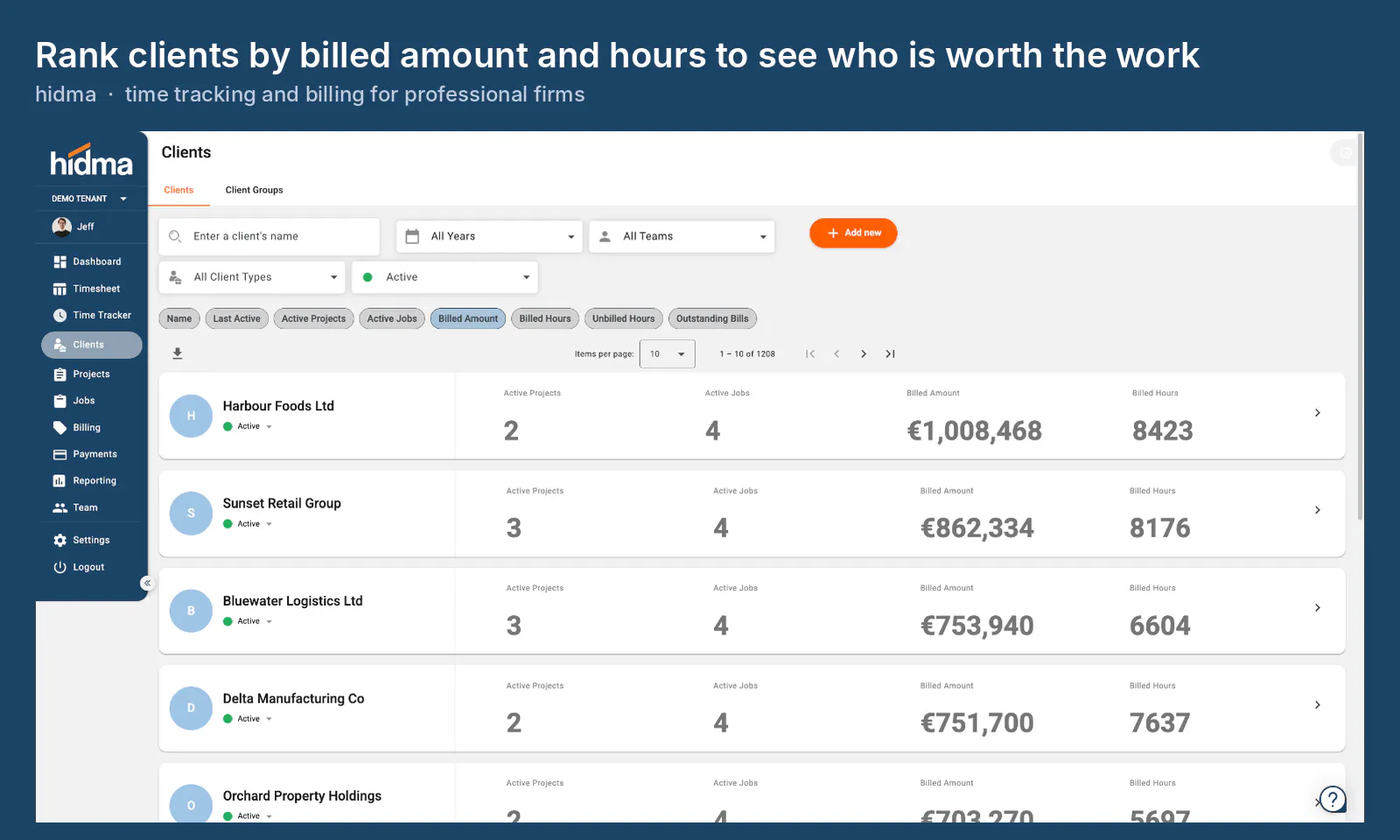Go to the previous page of clients
This screenshot has height=840, width=1400.
tap(836, 353)
